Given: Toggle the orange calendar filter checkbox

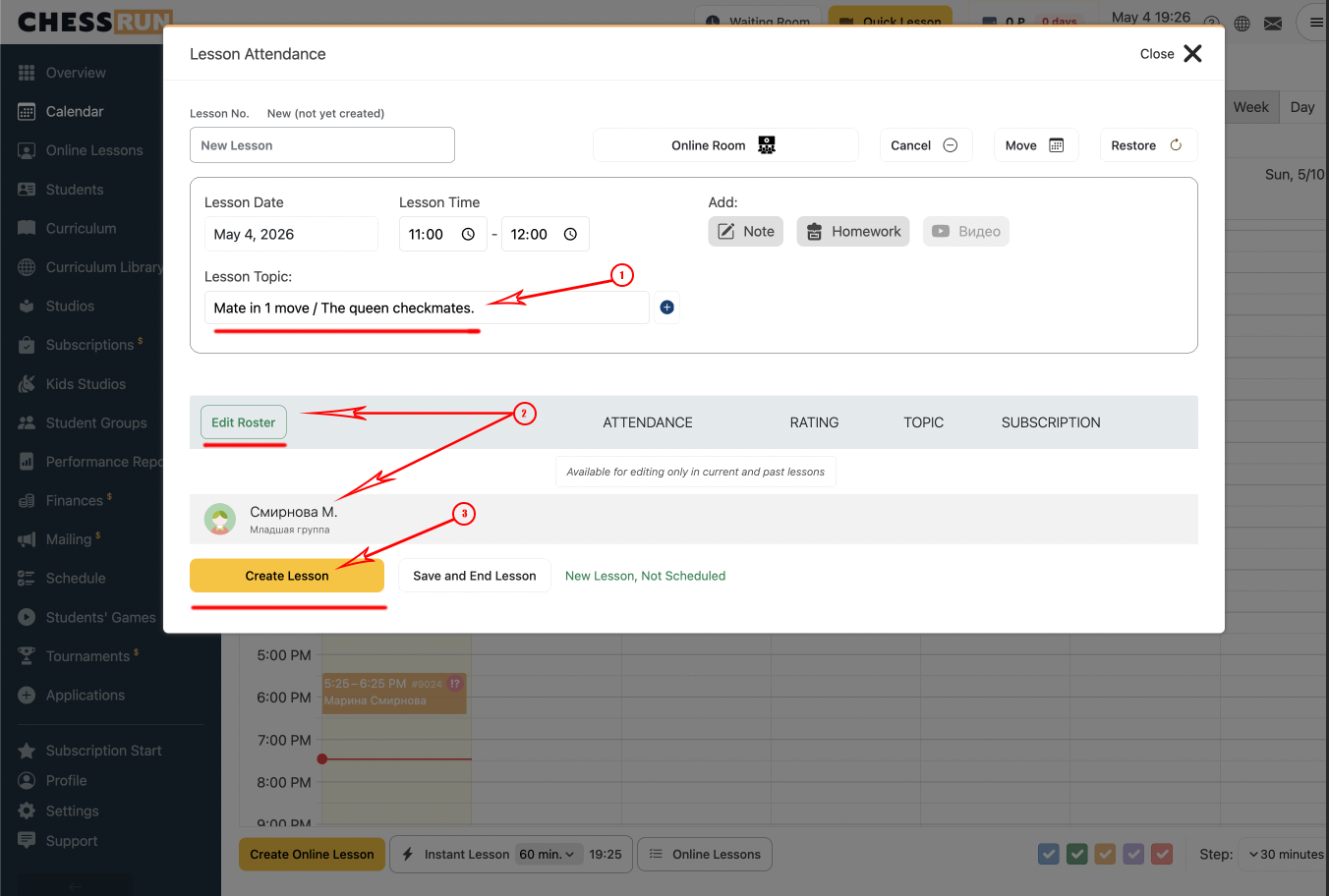Looking at the screenshot, I should (1106, 854).
